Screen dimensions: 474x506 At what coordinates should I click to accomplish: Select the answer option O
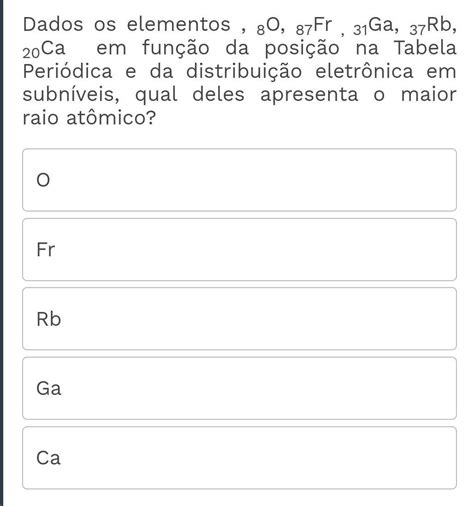pos(239,180)
